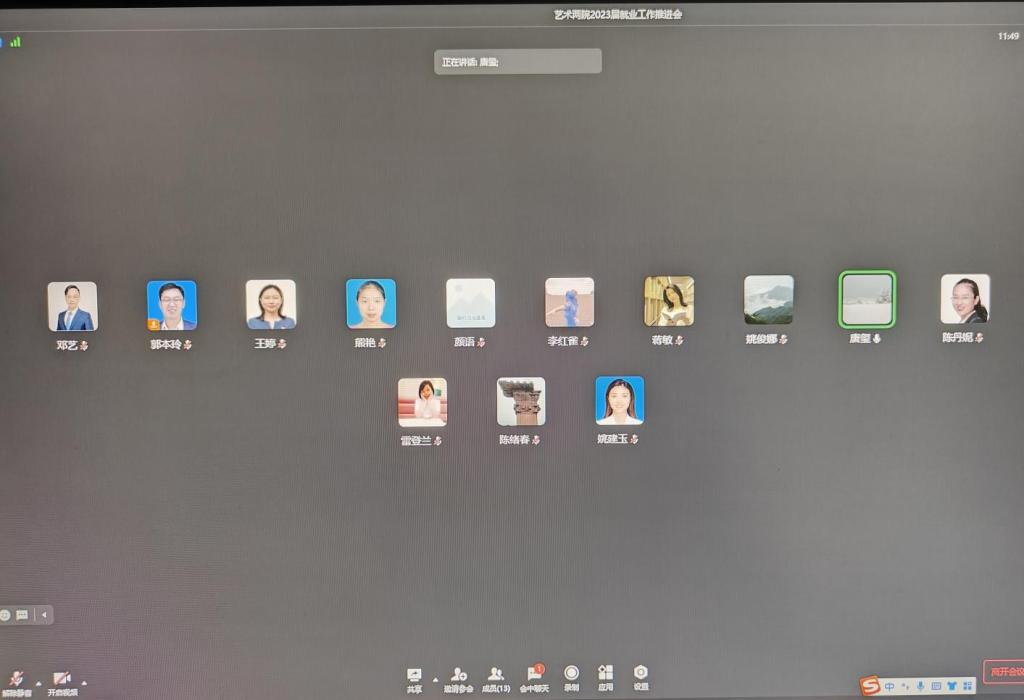Image resolution: width=1024 pixels, height=700 pixels.
Task: Click the 邀请参会 invite icon
Action: pyautogui.click(x=458, y=675)
